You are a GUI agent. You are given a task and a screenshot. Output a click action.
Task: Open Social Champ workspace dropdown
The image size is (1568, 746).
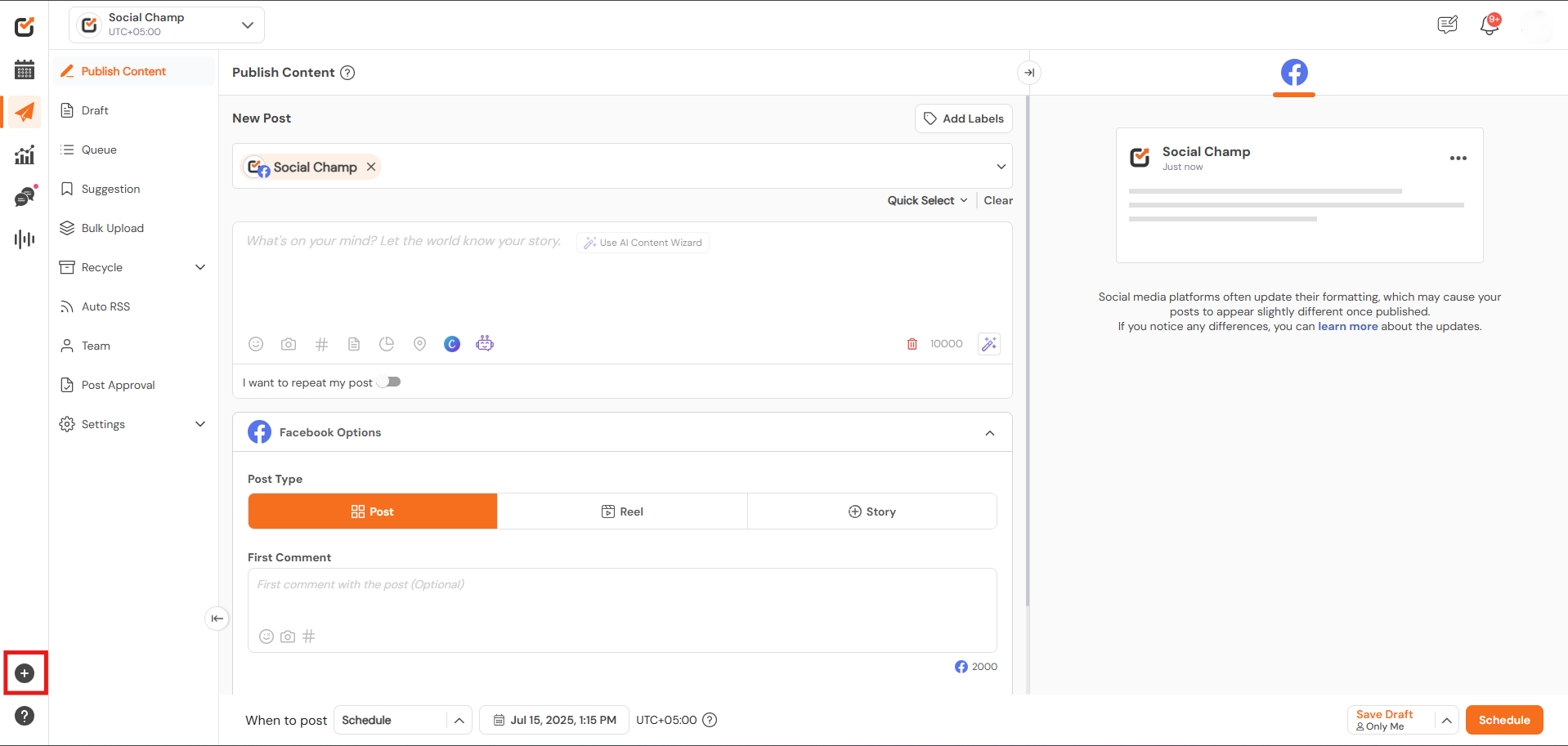coord(167,25)
